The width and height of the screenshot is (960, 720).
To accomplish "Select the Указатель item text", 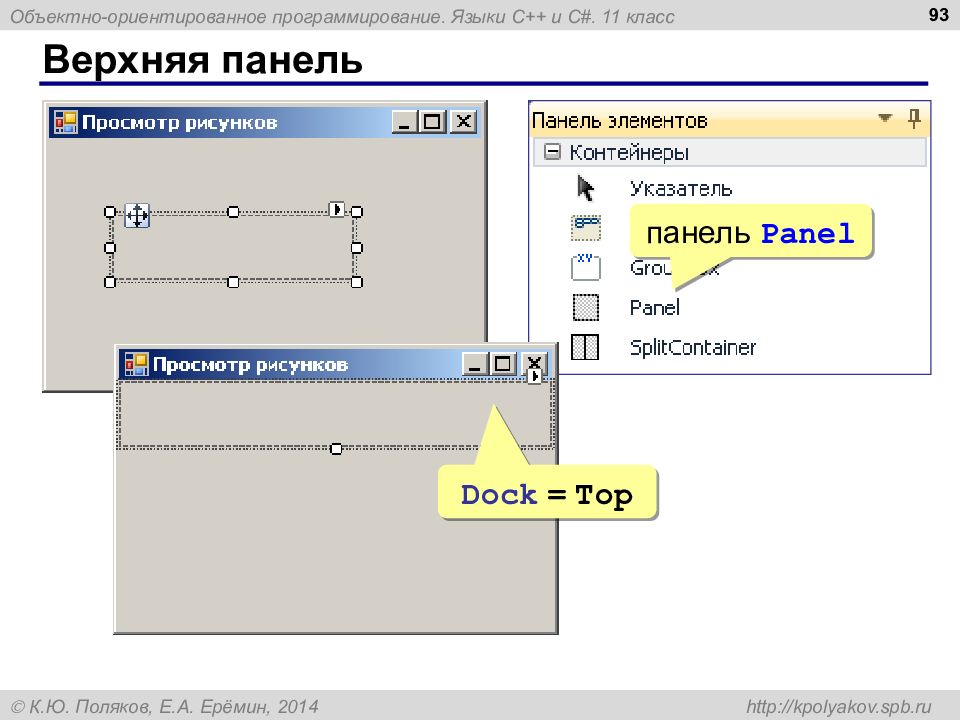I will click(x=681, y=189).
